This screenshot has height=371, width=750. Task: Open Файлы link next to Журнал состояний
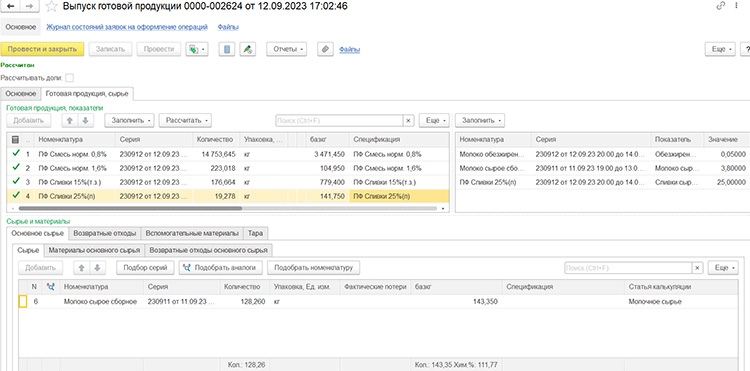228,27
